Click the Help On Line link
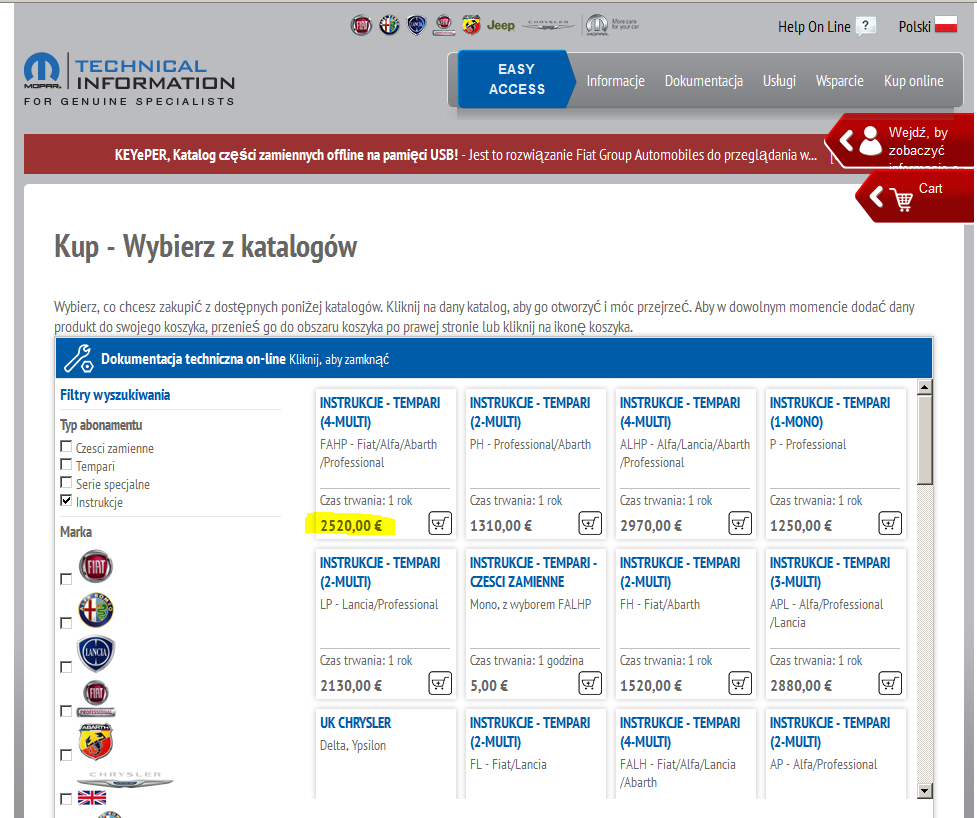 tap(814, 27)
